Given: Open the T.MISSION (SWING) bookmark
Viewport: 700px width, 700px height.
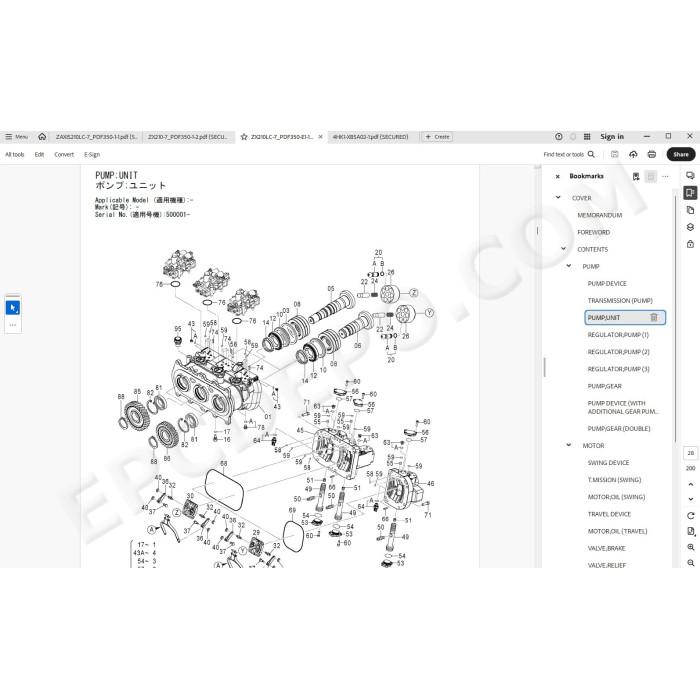Looking at the screenshot, I should click(614, 480).
